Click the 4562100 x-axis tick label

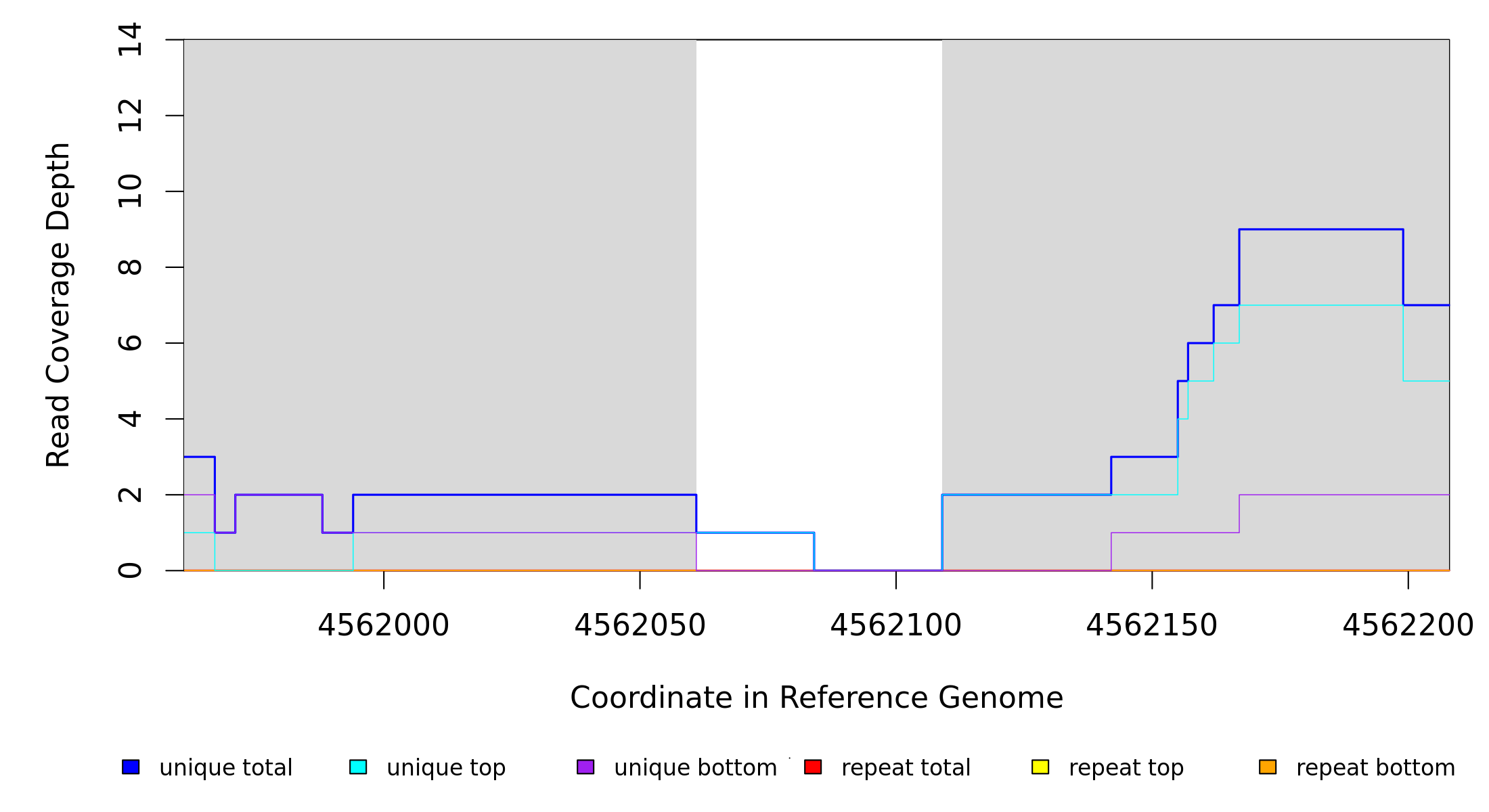895,625
